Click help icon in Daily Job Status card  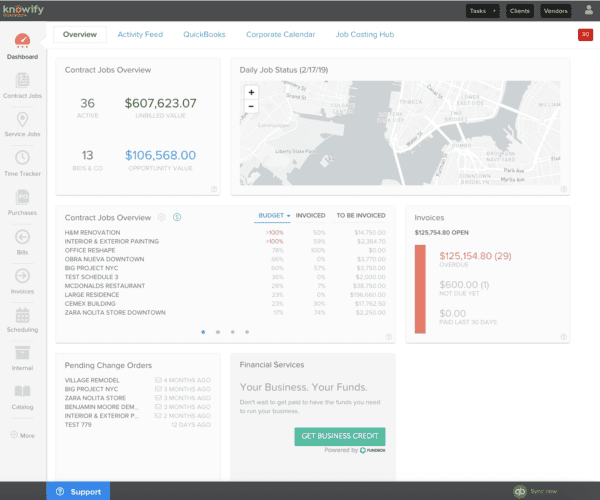pyautogui.click(x=563, y=189)
